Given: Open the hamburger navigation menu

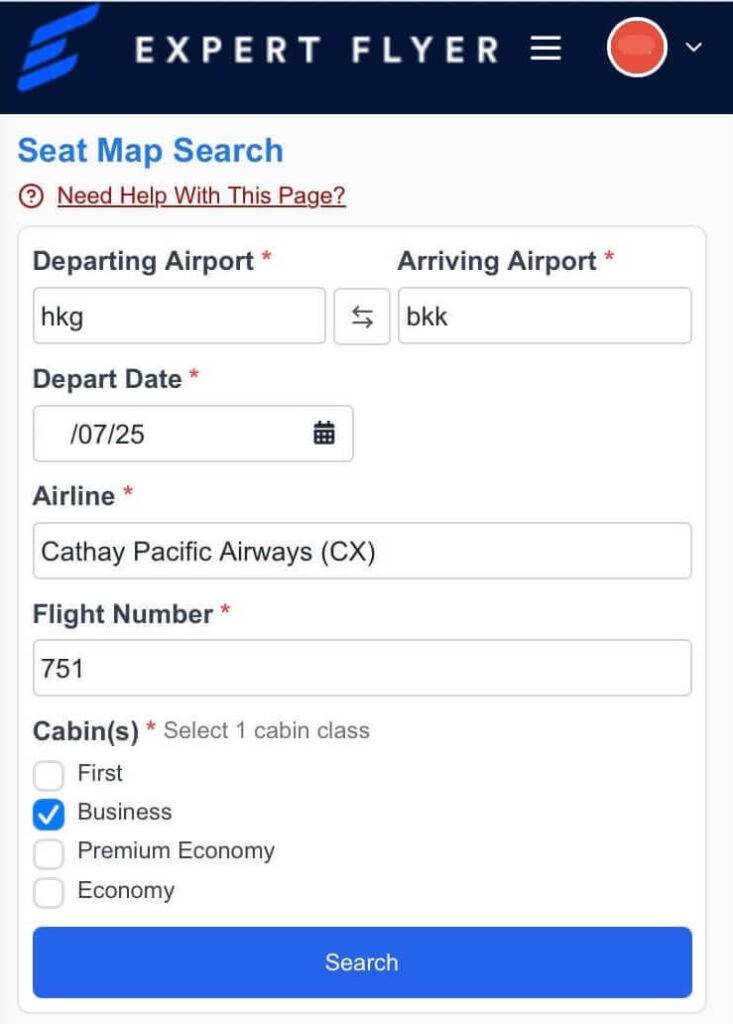Looking at the screenshot, I should click(545, 49).
